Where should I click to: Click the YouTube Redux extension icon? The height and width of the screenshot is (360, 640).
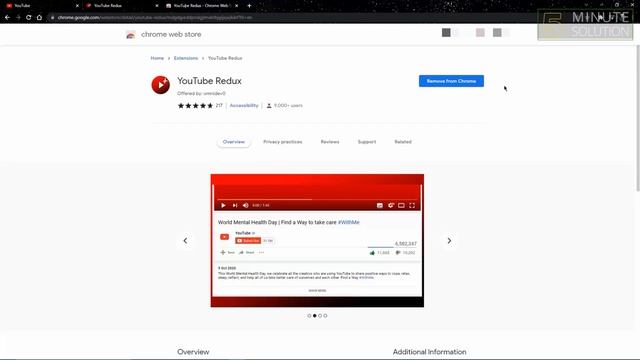pos(160,85)
